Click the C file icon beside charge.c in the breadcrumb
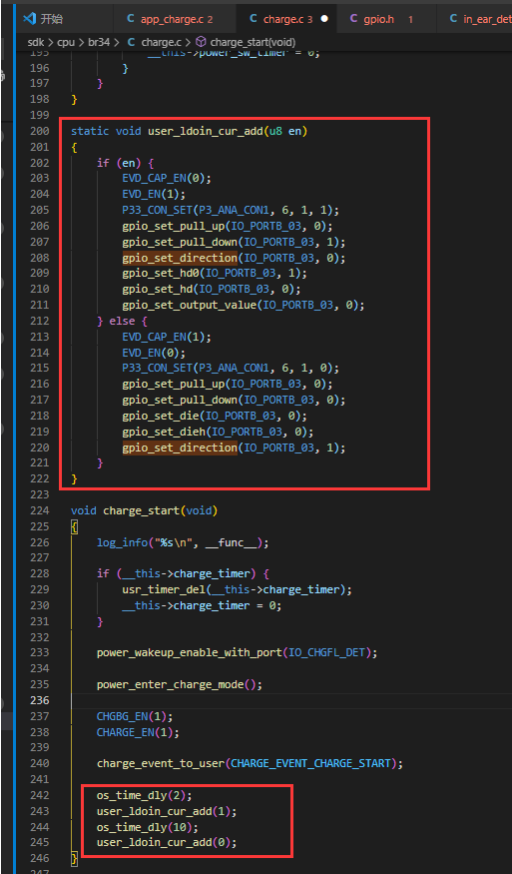This screenshot has height=874, width=512. [x=131, y=42]
